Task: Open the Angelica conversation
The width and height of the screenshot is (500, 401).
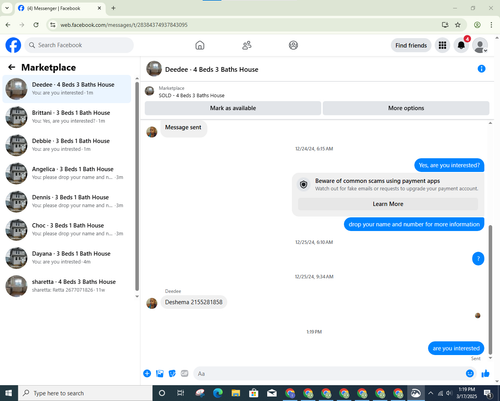Action: [67, 173]
